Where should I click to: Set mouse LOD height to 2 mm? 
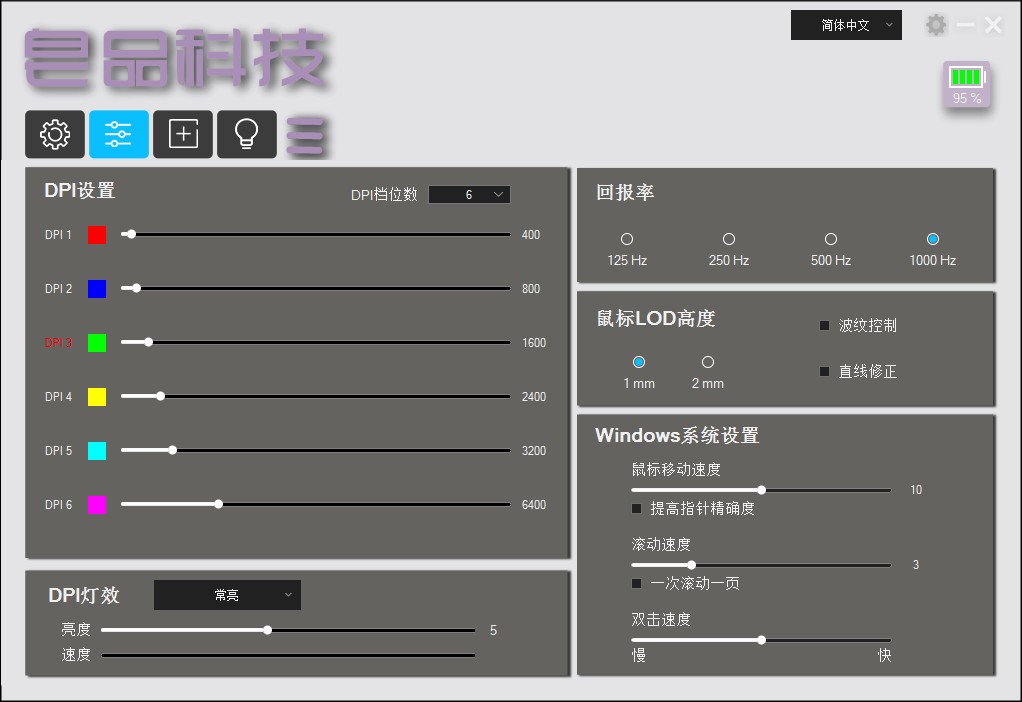(707, 362)
